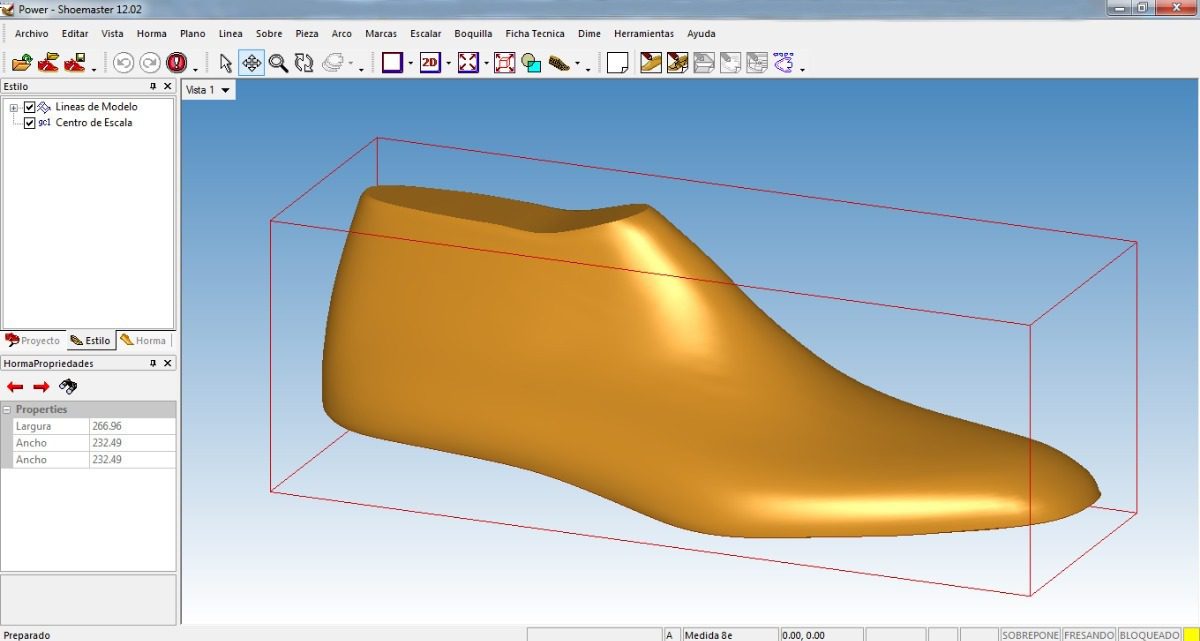
Task: Click the red left arrow in HormaPropriedades
Action: pyautogui.click(x=15, y=387)
